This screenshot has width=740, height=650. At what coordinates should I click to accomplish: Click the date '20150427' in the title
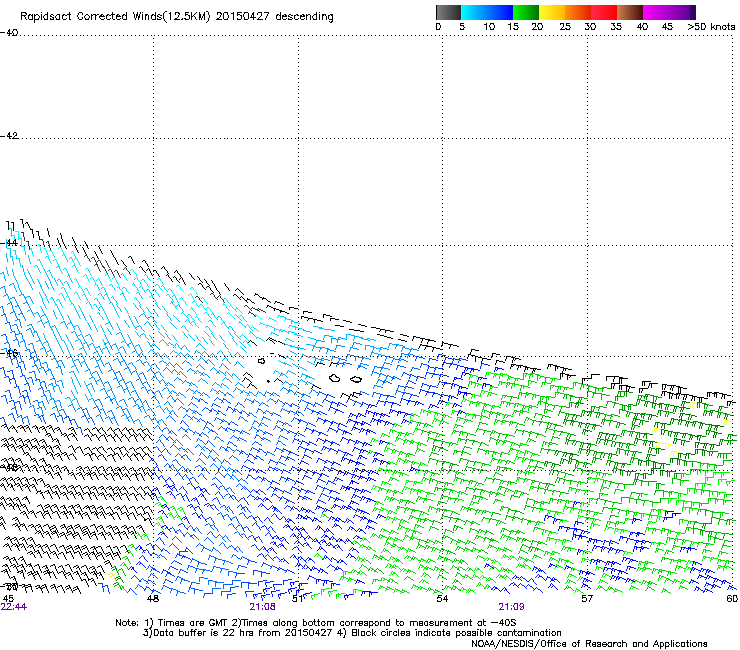tap(242, 16)
